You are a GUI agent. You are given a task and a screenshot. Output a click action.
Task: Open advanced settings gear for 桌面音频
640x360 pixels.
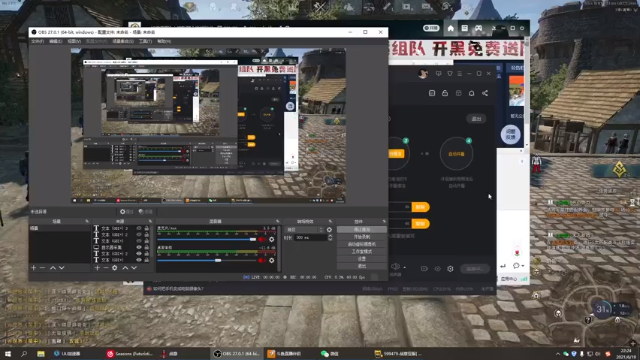(x=271, y=260)
